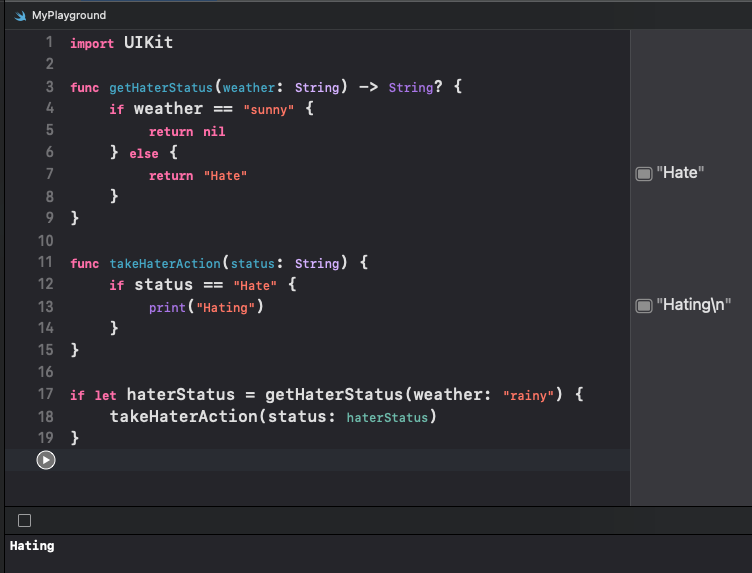Click the print call on line 13
The image size is (752, 573).
click(x=206, y=307)
